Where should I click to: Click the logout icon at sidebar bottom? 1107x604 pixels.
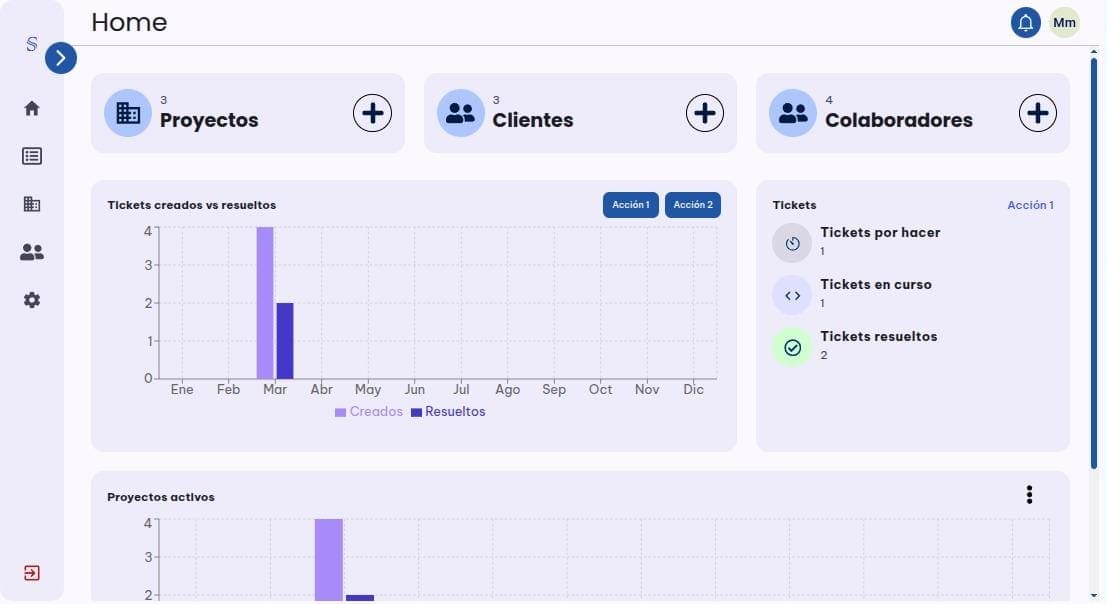tap(32, 573)
